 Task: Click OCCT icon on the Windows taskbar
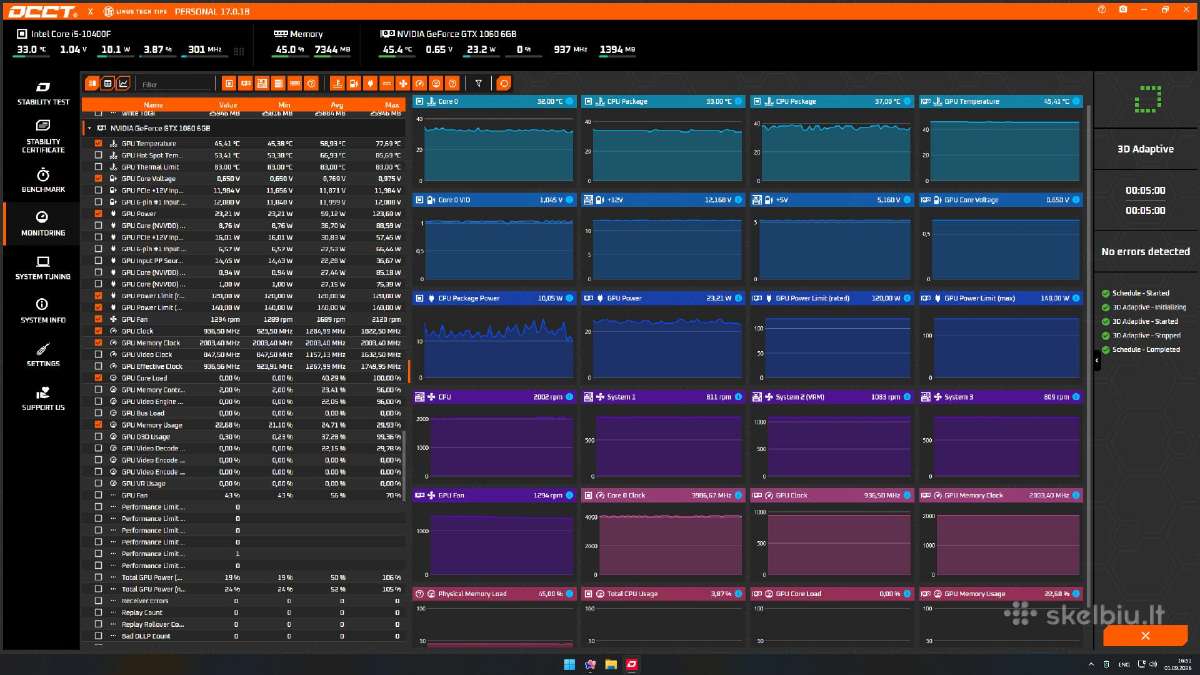tap(632, 664)
